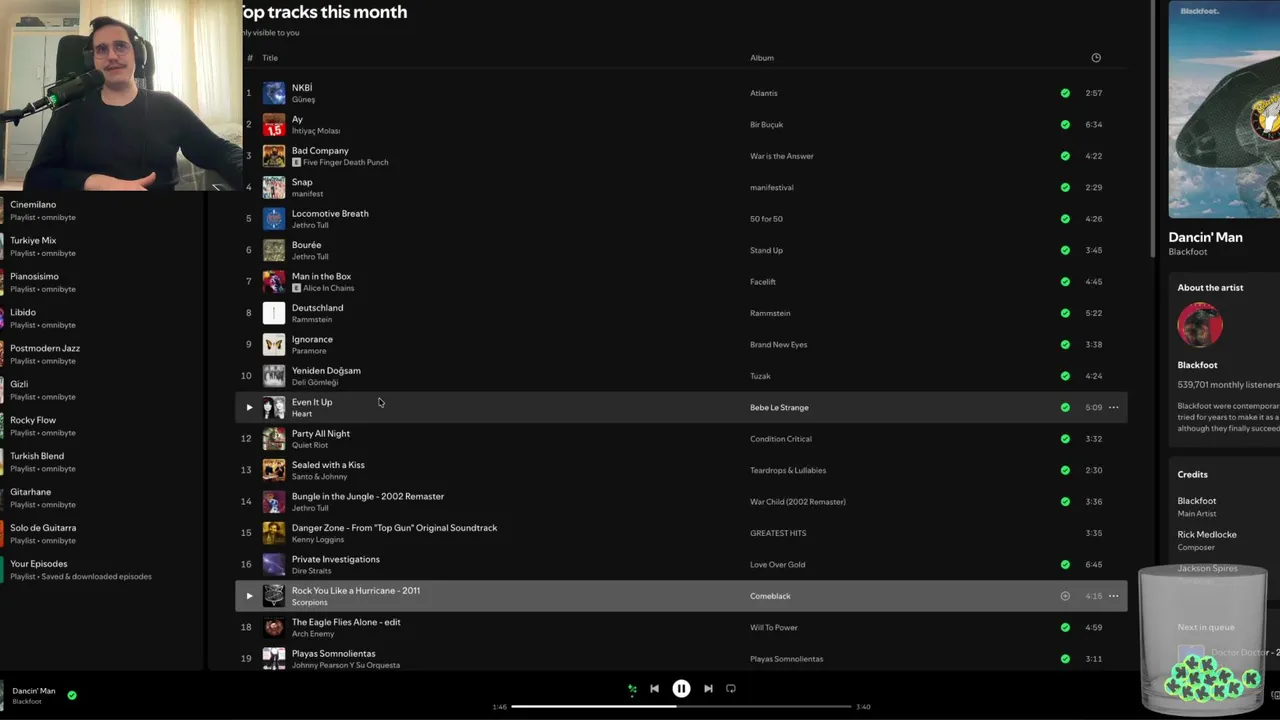This screenshot has height=720, width=1280.
Task: Select the Bungle in the Jungle track title
Action: click(368, 496)
